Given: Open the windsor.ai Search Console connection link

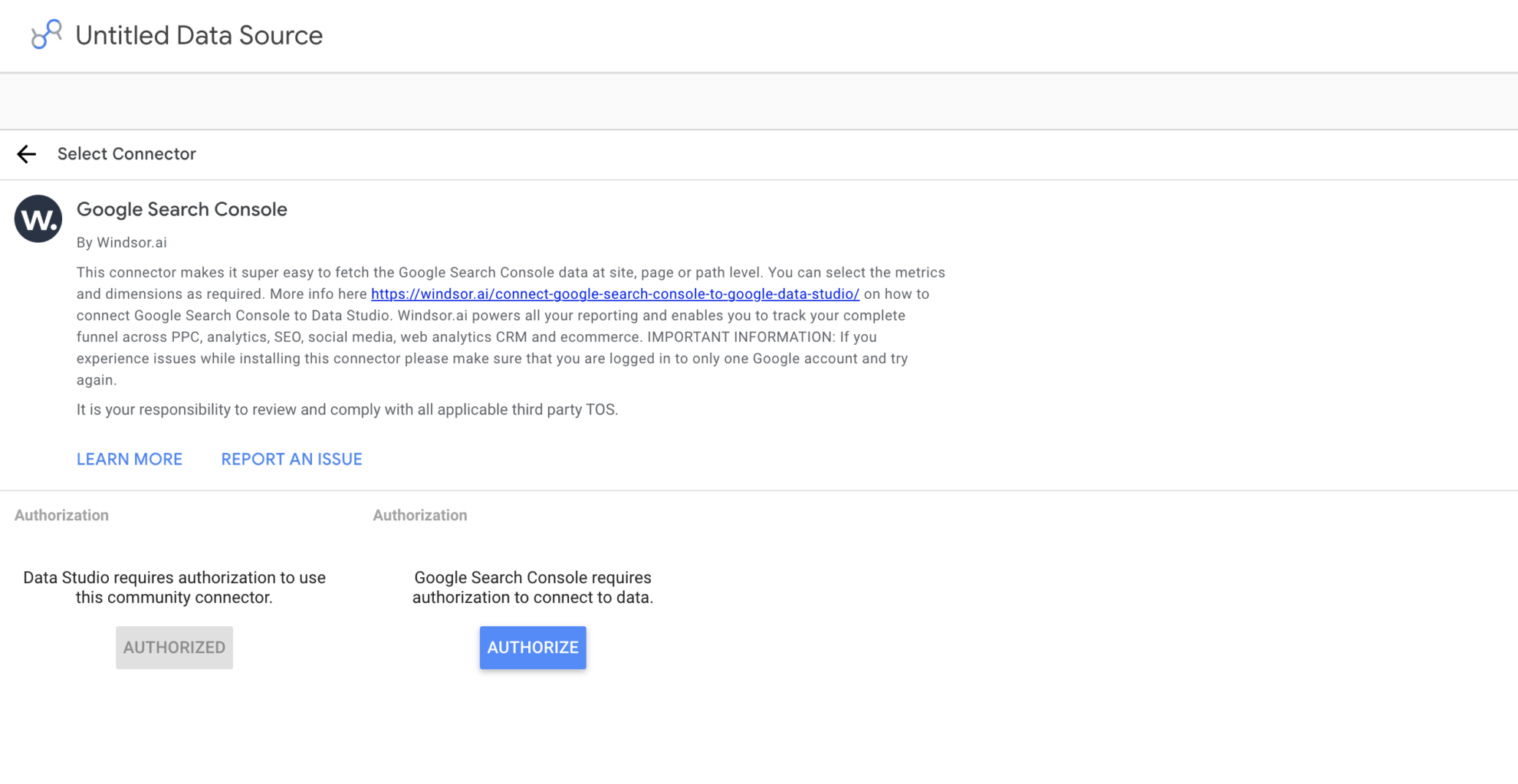Looking at the screenshot, I should 615,294.
